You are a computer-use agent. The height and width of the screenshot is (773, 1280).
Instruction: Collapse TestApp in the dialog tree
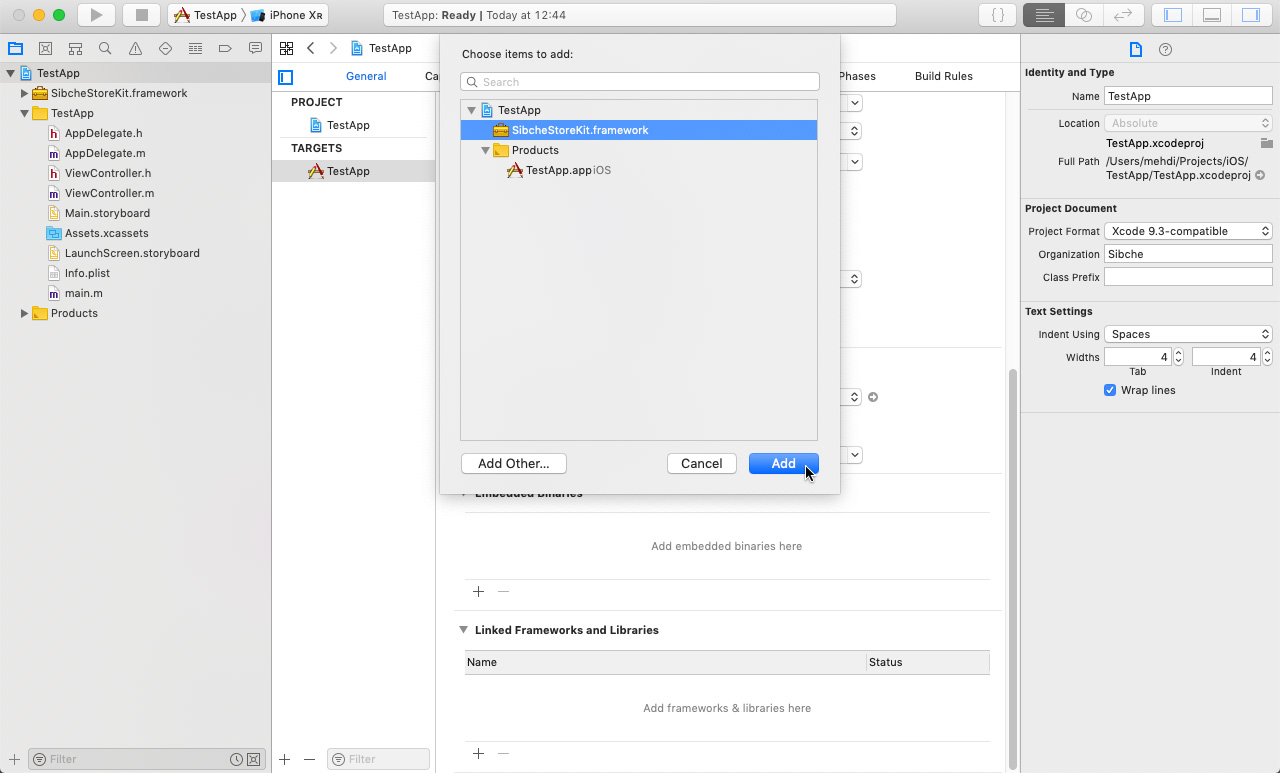[471, 110]
